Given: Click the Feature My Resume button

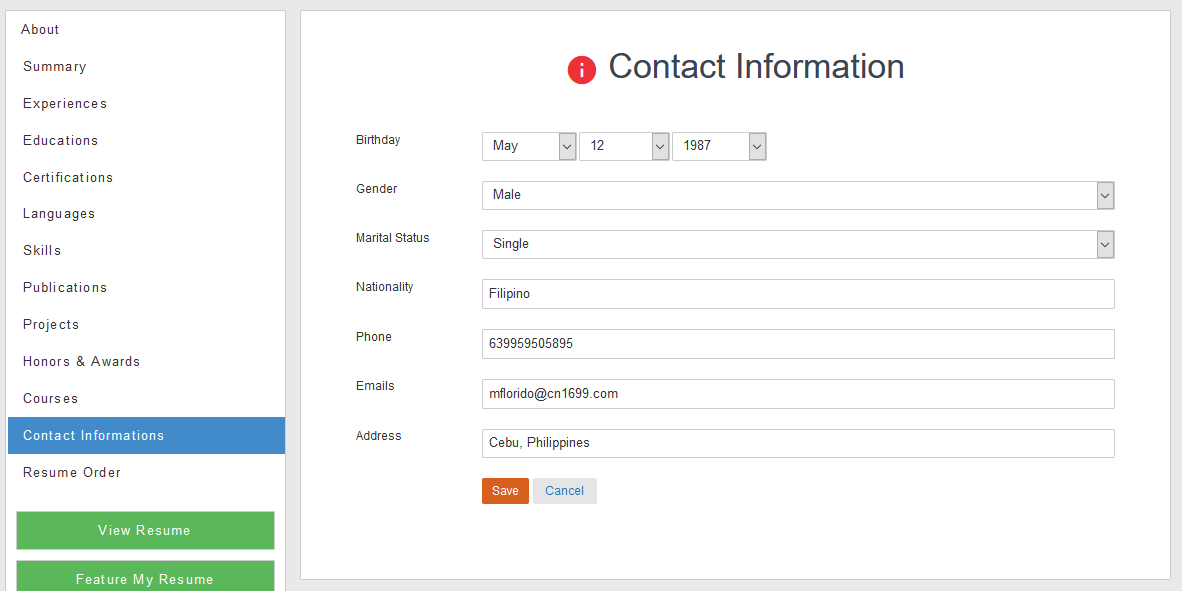Looking at the screenshot, I should [x=145, y=577].
